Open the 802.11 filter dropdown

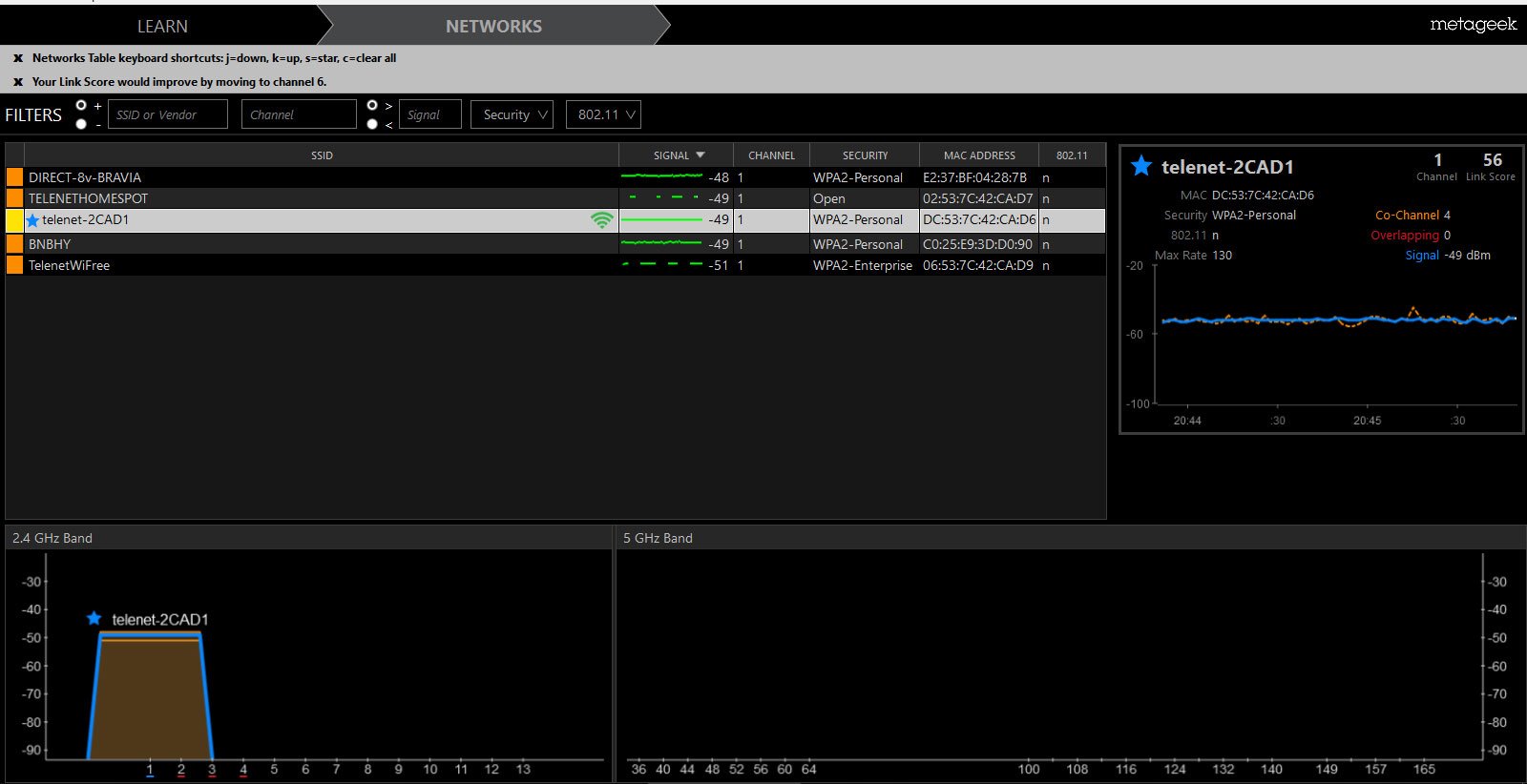[x=603, y=114]
